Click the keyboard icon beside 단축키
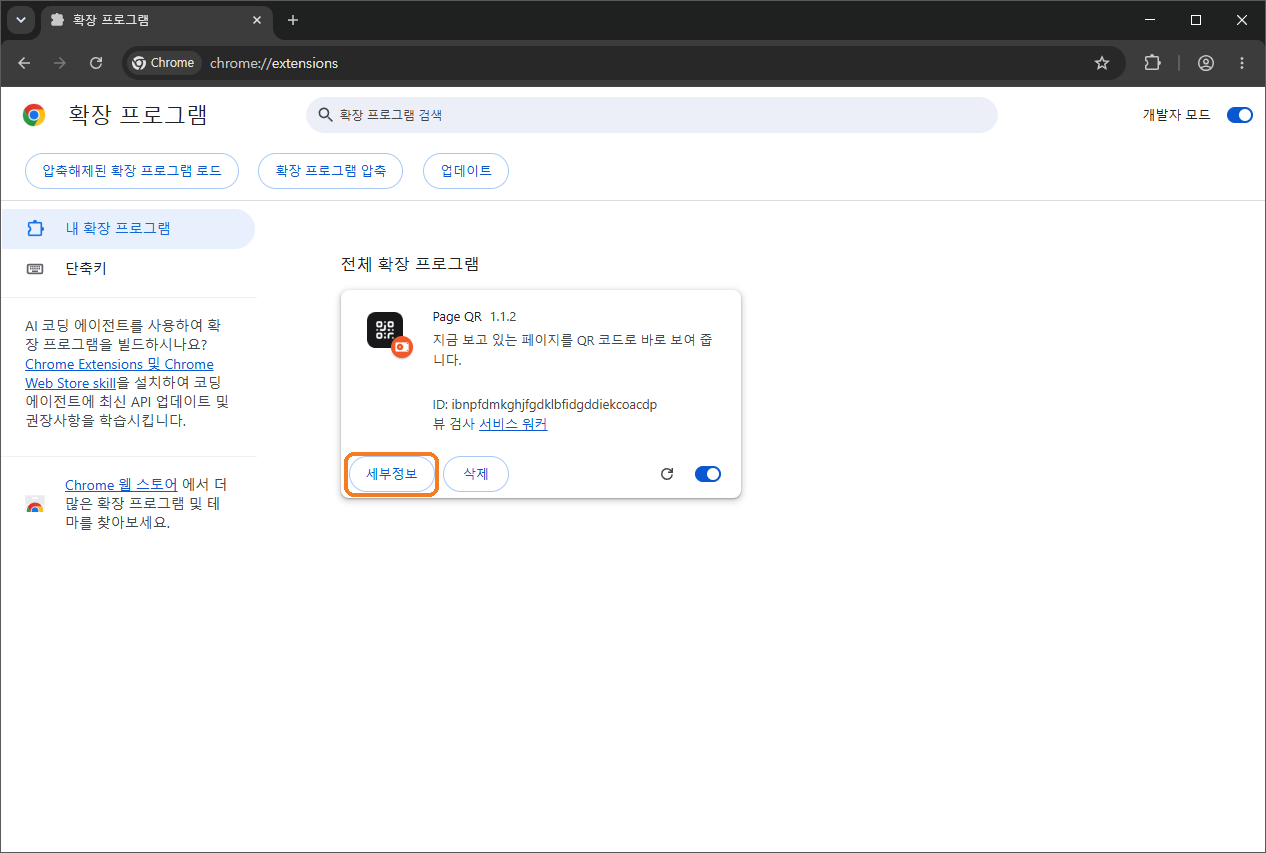The width and height of the screenshot is (1266, 853). pos(35,269)
